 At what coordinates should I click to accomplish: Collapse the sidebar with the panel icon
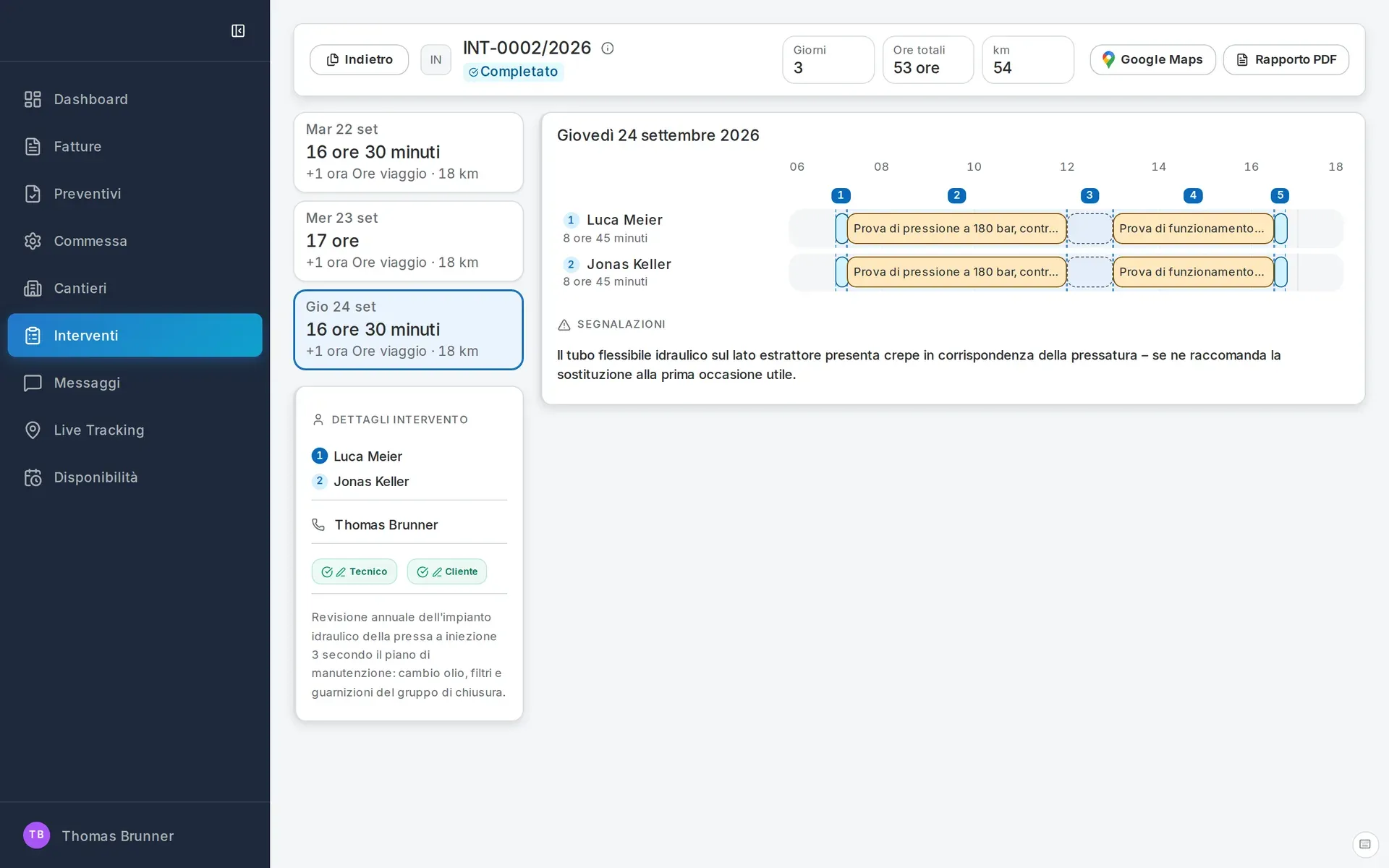(x=238, y=30)
